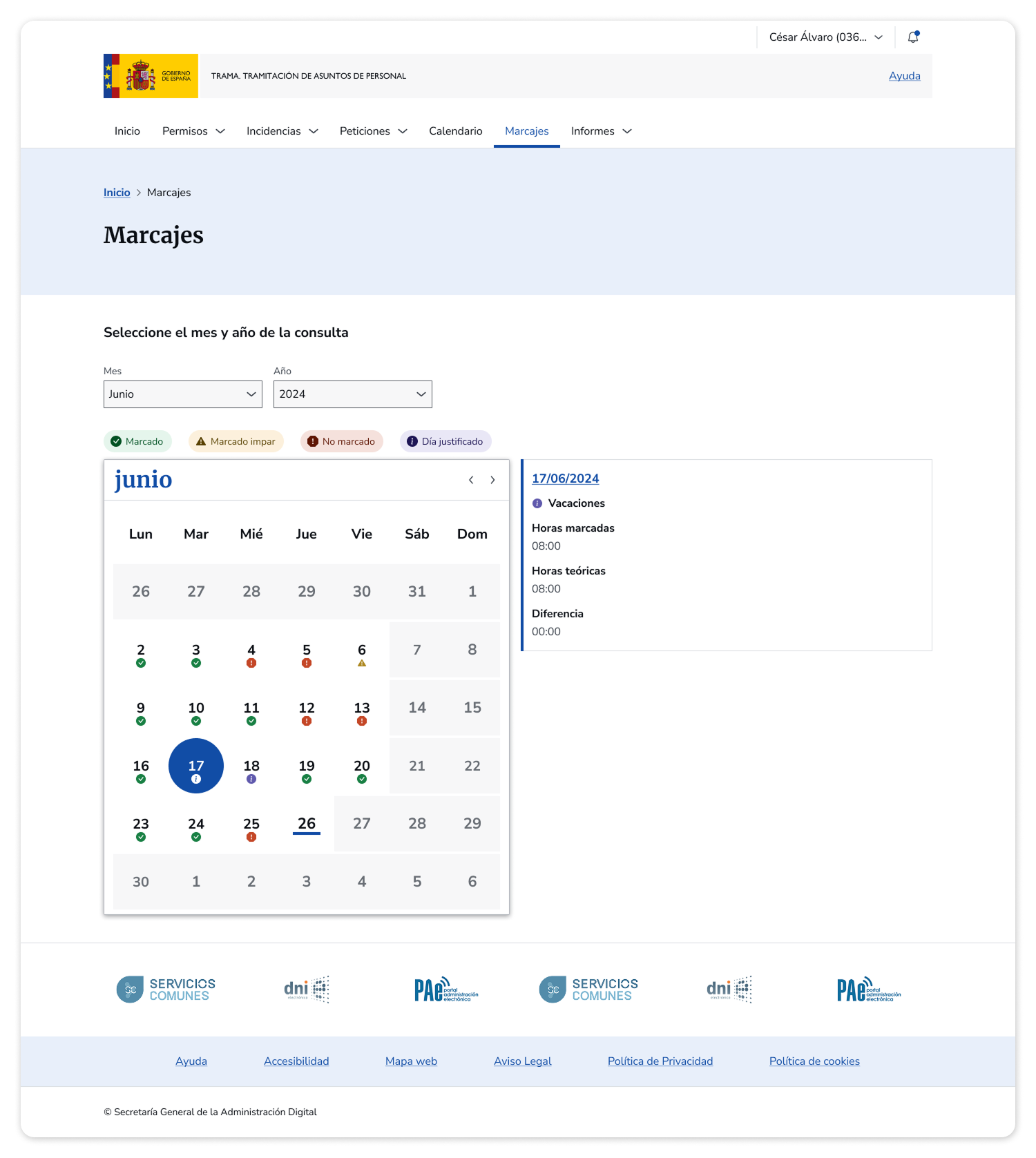1036x1158 pixels.
Task: Select day 13 in the calendar
Action: [x=362, y=711]
